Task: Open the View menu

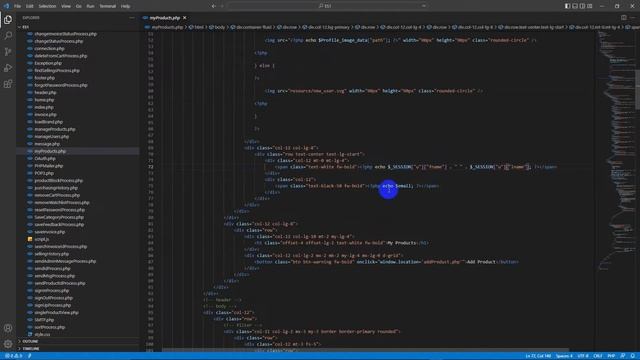Action: point(66,6)
